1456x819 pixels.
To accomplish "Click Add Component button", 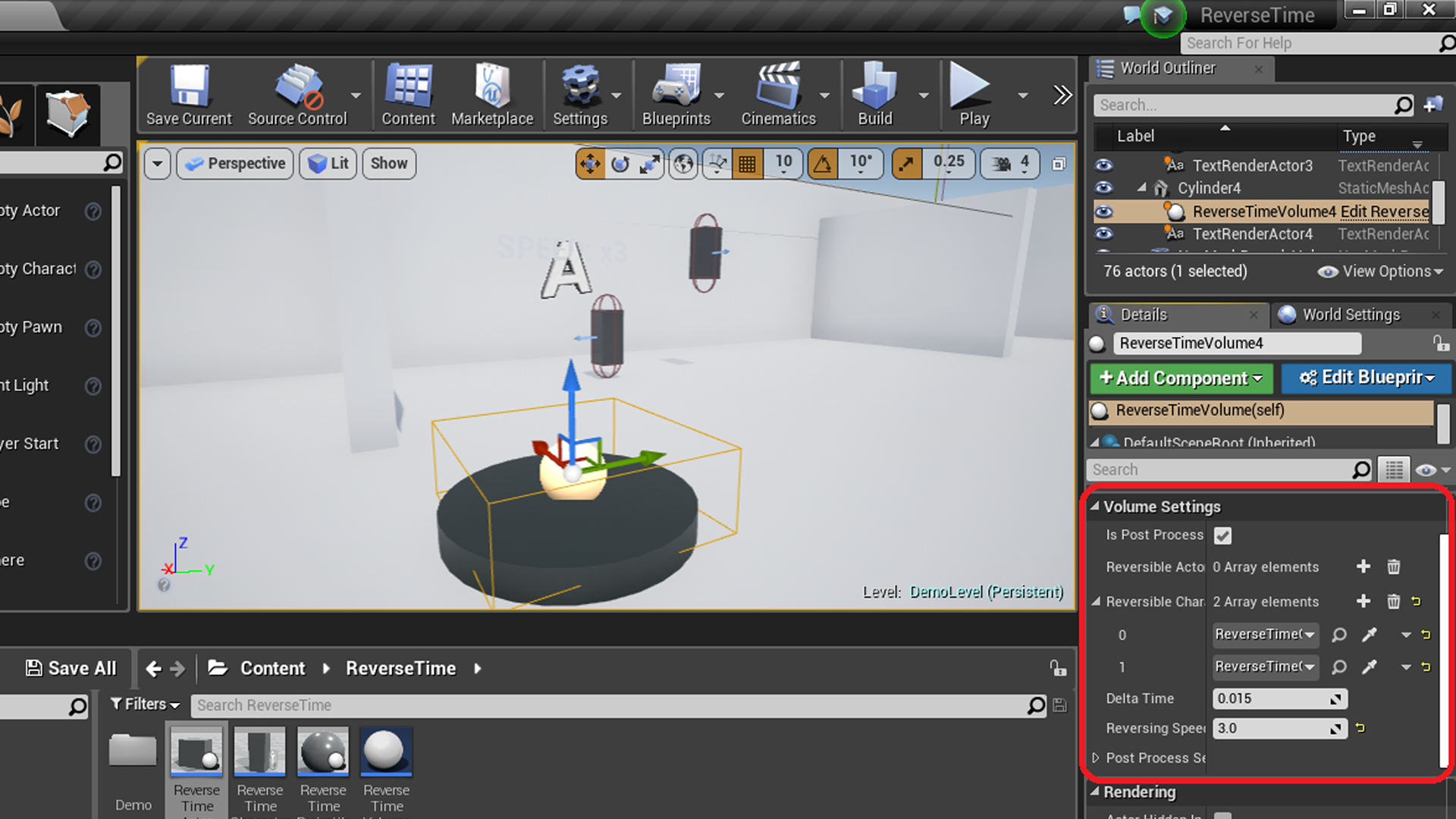I will 1181,377.
